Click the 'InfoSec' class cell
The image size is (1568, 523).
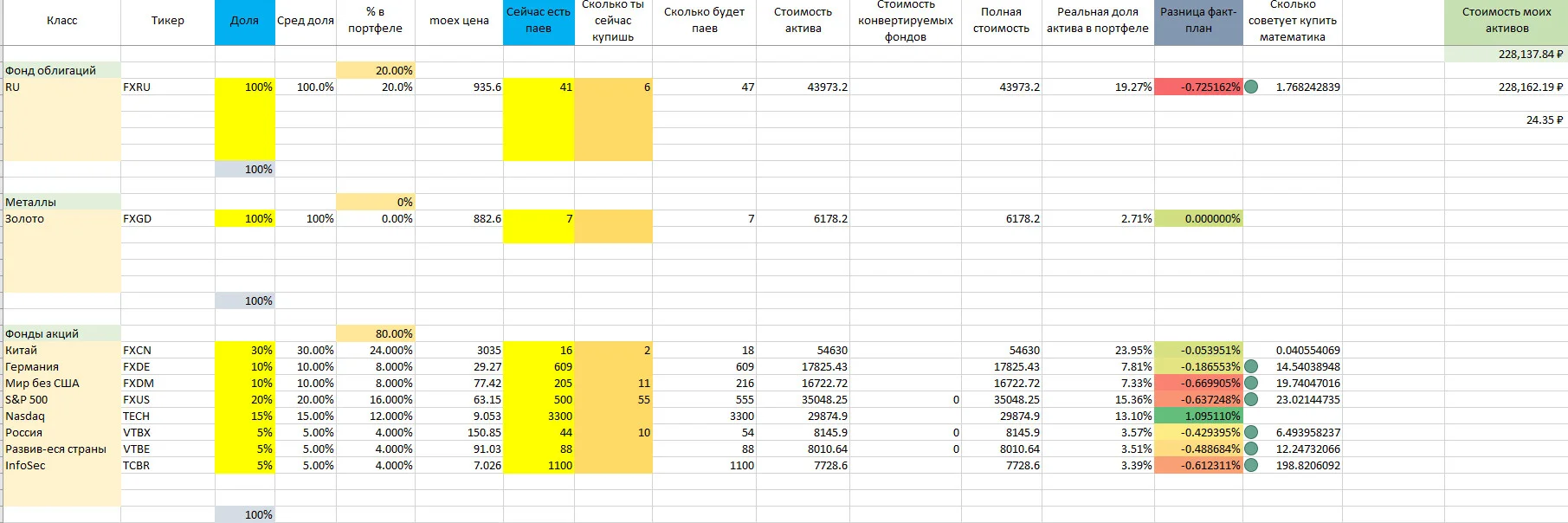62,465
